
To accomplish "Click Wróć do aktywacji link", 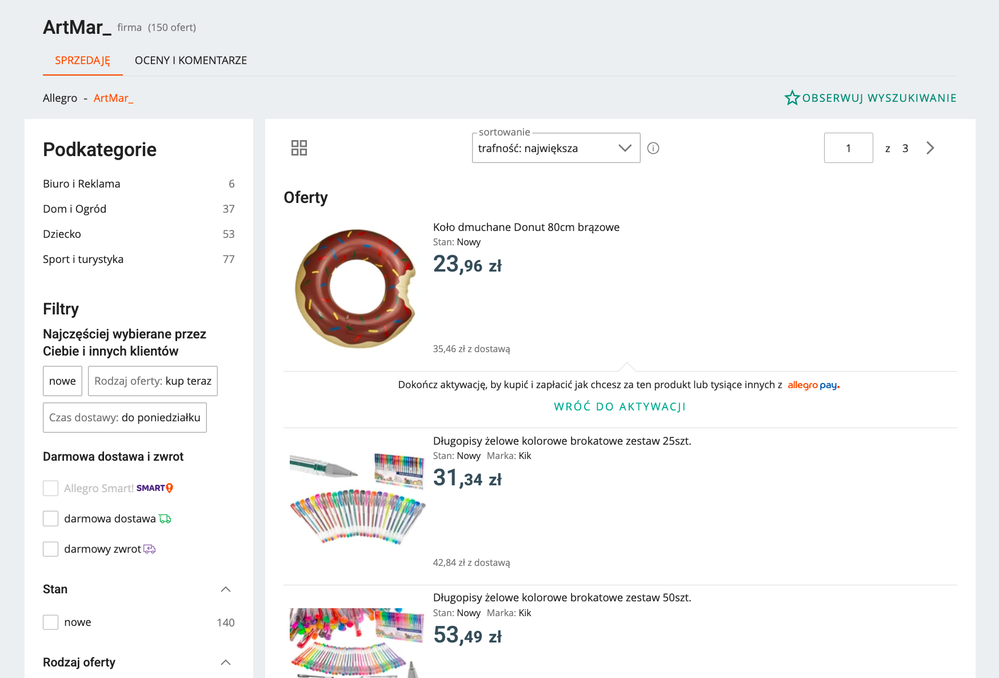I will click(620, 407).
